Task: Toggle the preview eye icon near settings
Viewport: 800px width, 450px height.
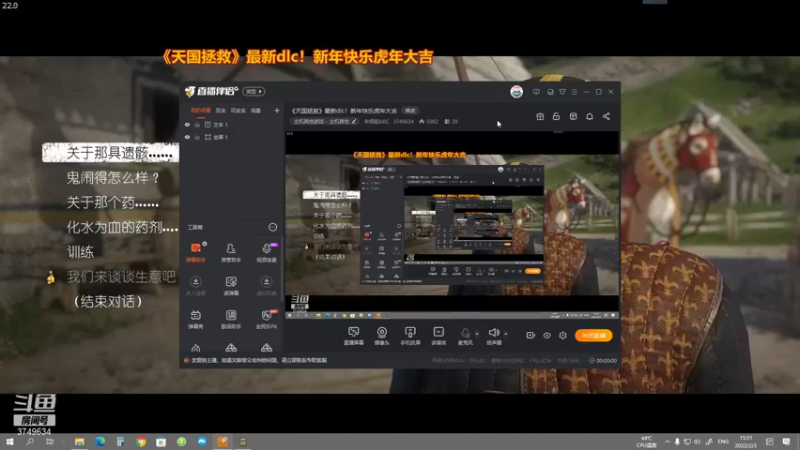Action: (x=546, y=335)
